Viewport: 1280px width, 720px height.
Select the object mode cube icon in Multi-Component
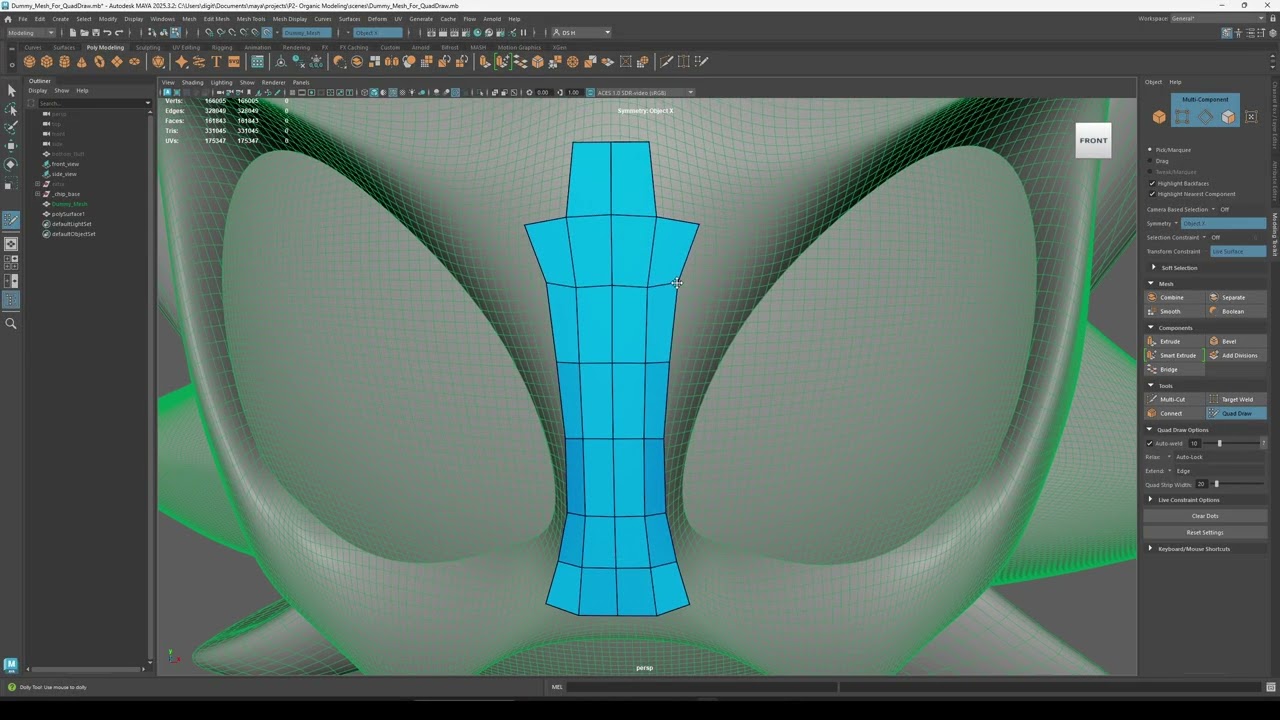point(1159,117)
